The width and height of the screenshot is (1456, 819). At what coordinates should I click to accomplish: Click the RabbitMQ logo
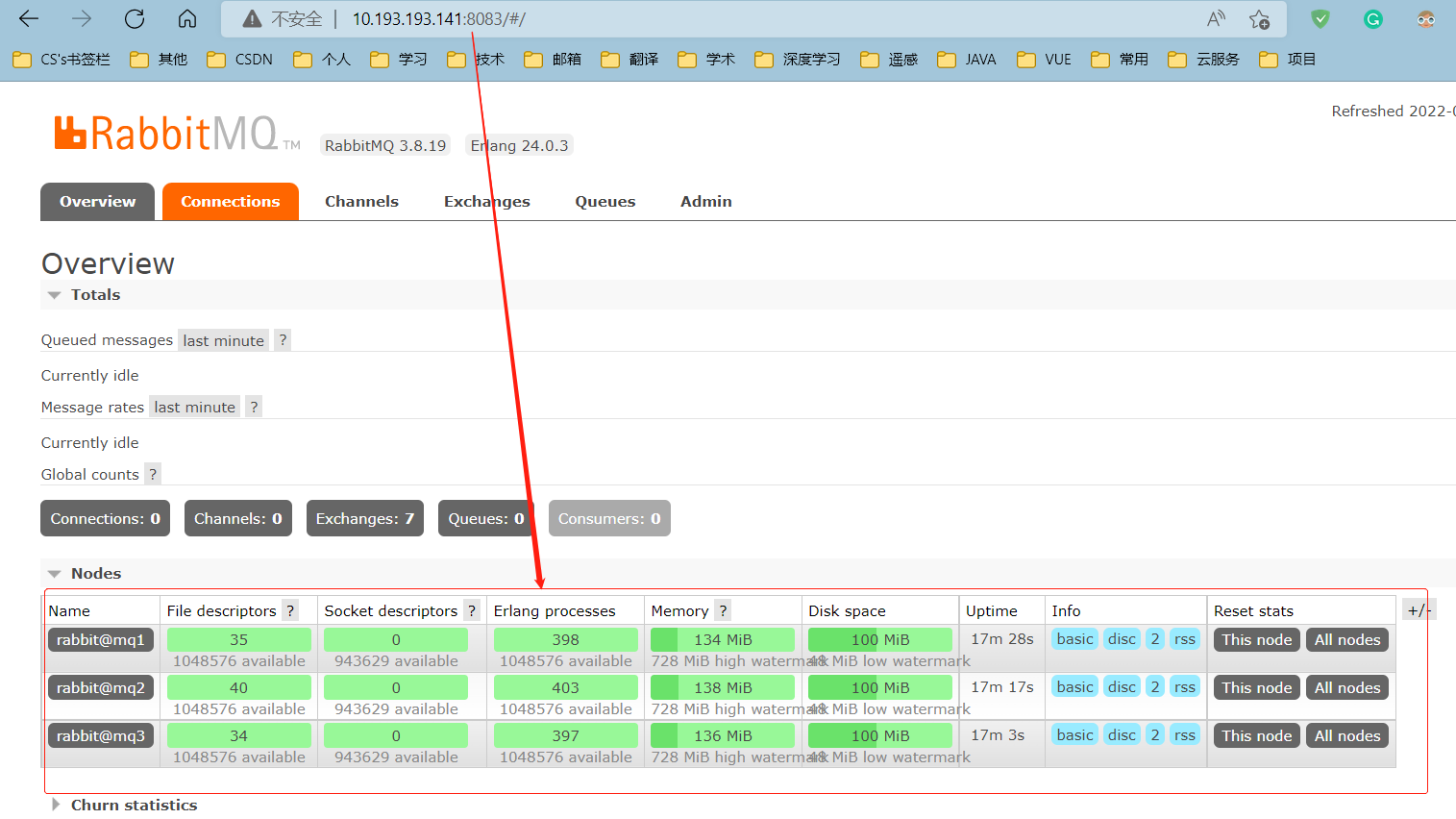(177, 135)
